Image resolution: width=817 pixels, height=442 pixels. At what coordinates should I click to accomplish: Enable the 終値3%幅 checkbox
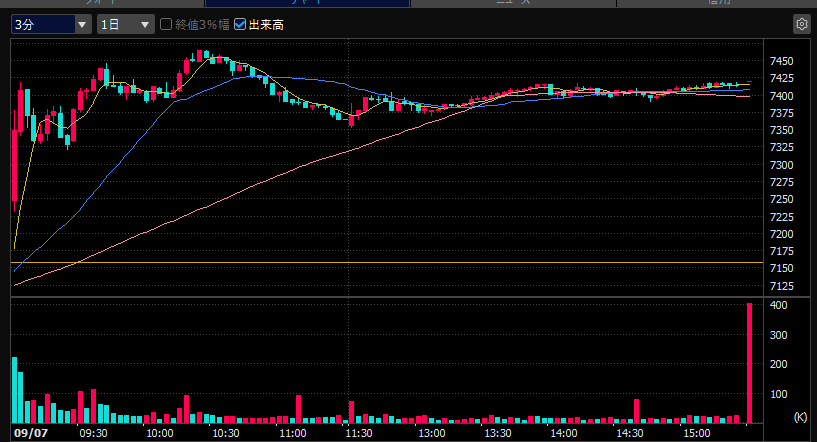click(166, 24)
